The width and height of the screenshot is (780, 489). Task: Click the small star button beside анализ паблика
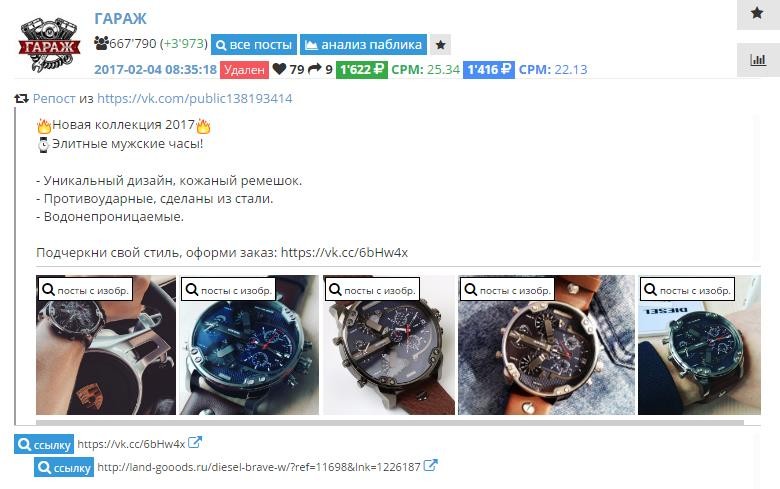[440, 45]
